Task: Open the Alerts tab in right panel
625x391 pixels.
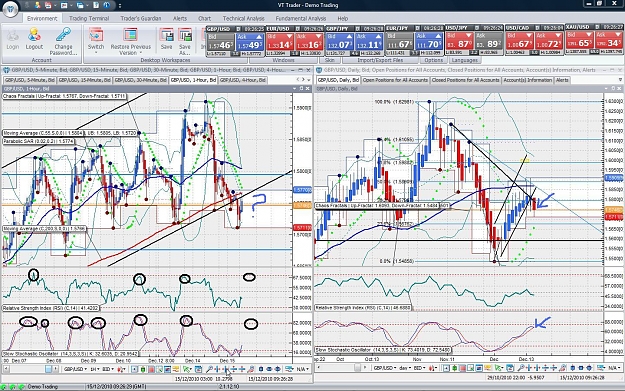Action: [562, 80]
